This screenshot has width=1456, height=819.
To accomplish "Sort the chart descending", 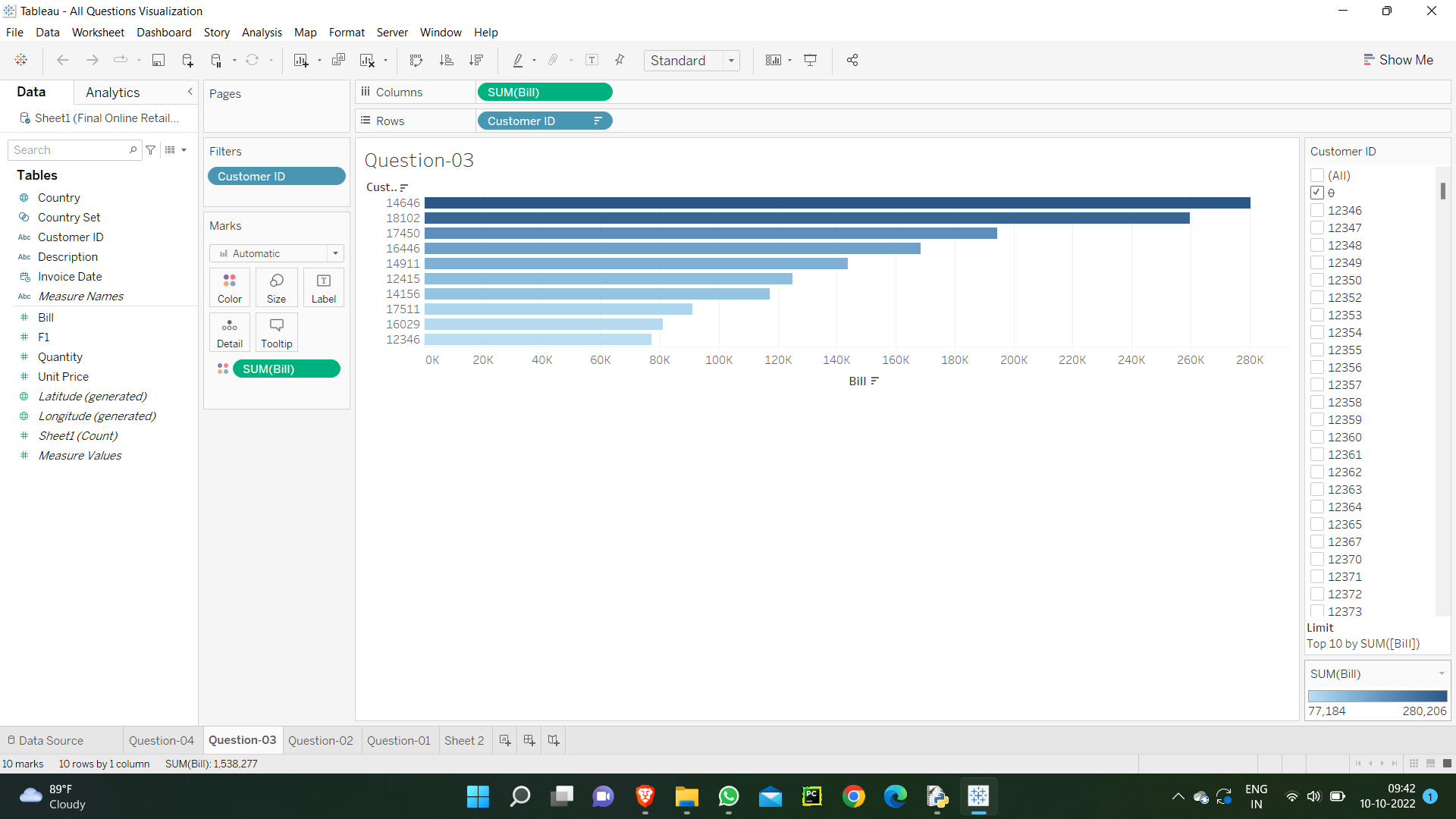I will coord(476,60).
